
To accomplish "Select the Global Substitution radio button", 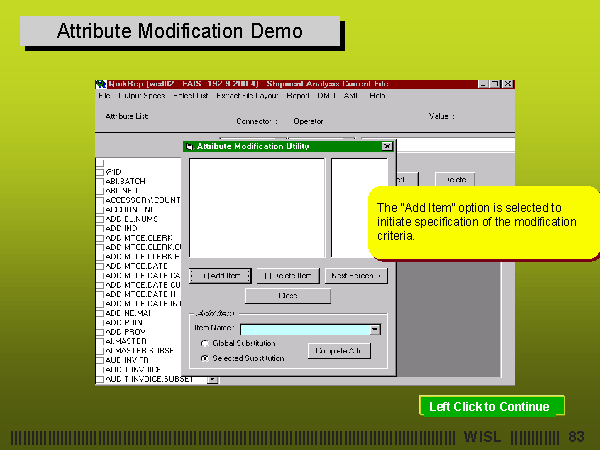I will tap(205, 343).
